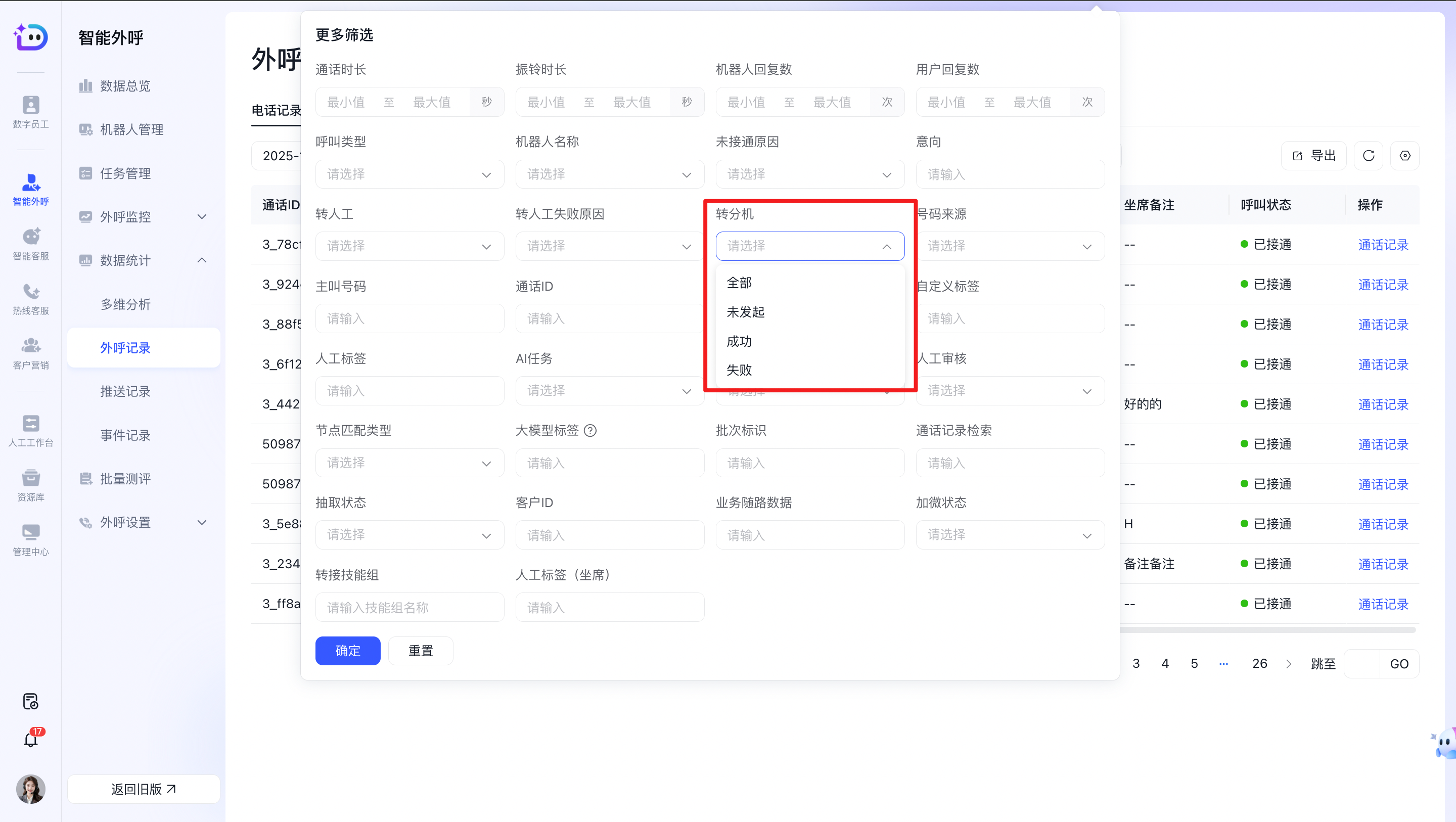Screen dimensions: 1456x822
Task: Go to next page arrow in pagination
Action: (x=1289, y=664)
